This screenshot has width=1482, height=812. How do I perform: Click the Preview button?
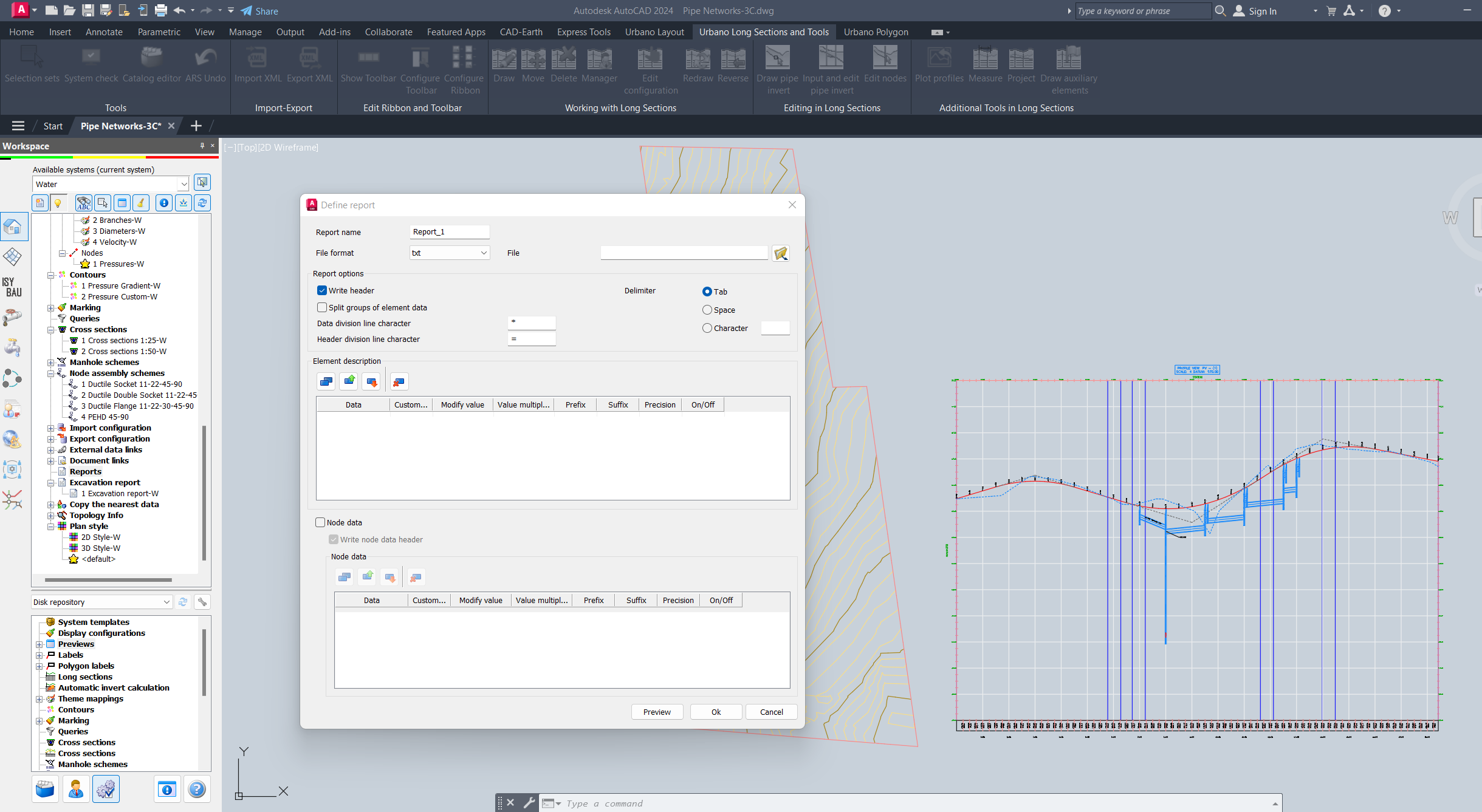(657, 712)
